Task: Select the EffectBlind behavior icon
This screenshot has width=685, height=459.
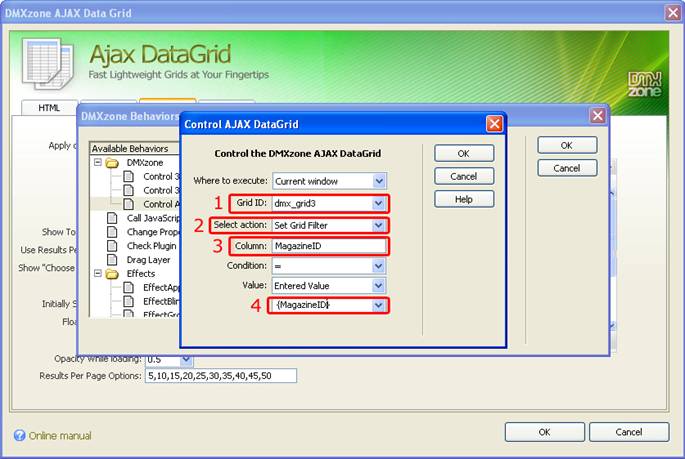Action: tap(128, 301)
